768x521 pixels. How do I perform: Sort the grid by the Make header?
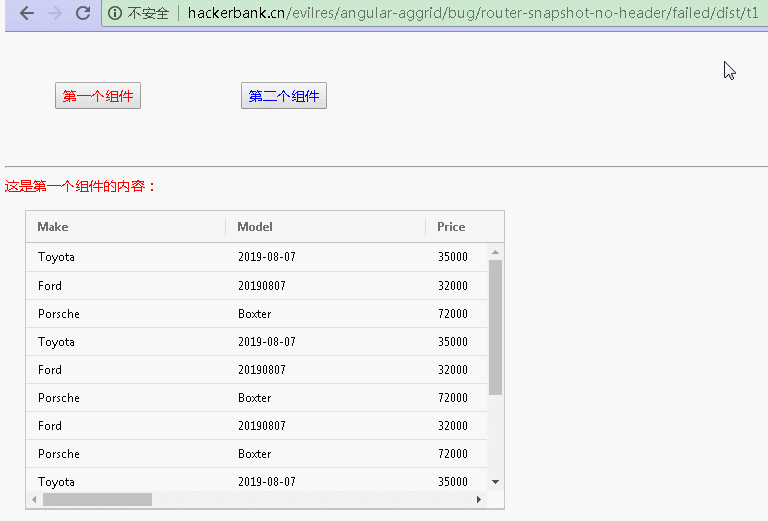[125, 227]
